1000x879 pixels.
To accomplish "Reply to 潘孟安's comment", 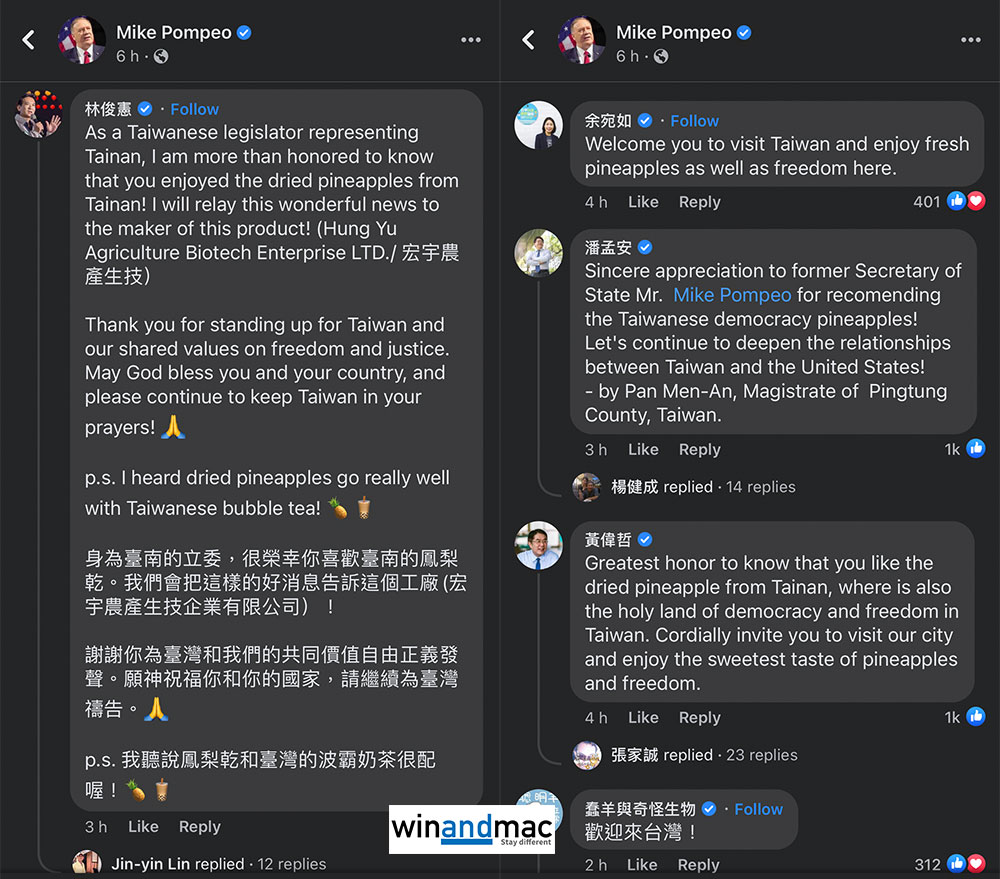I will click(x=700, y=450).
